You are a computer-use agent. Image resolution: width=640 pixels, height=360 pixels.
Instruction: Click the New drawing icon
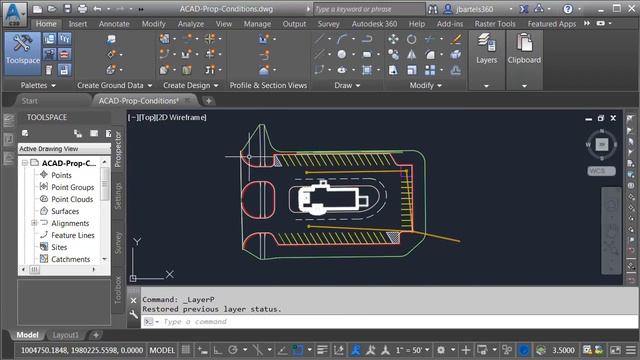(x=37, y=9)
